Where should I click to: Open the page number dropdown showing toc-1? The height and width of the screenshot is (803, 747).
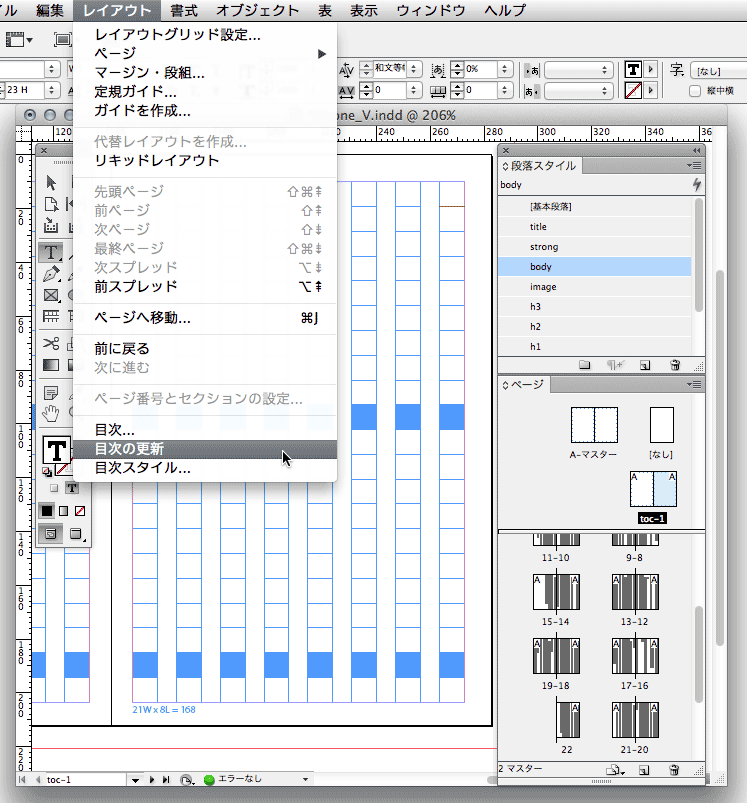point(135,780)
